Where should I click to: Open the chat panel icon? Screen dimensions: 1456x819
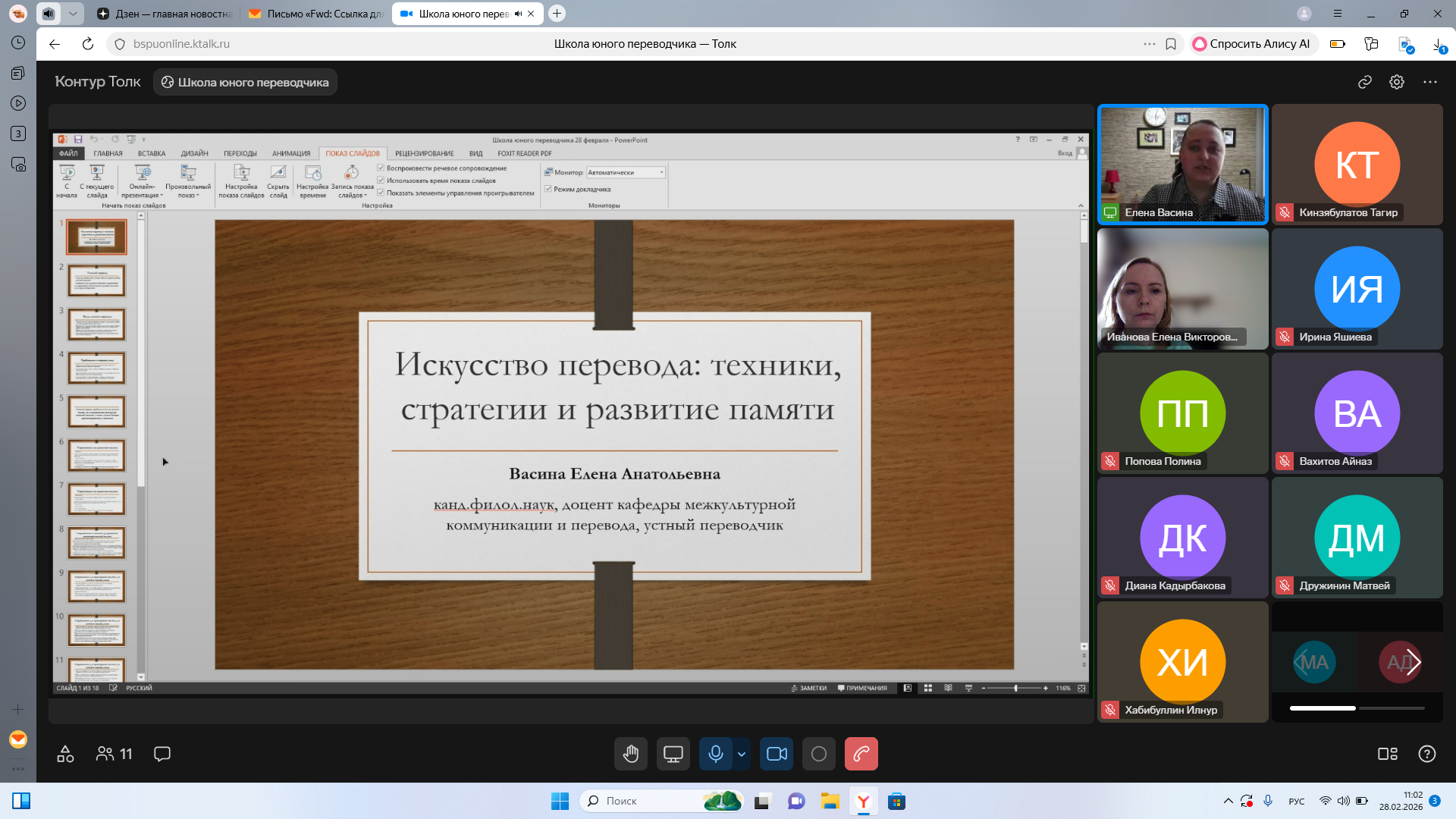point(162,754)
